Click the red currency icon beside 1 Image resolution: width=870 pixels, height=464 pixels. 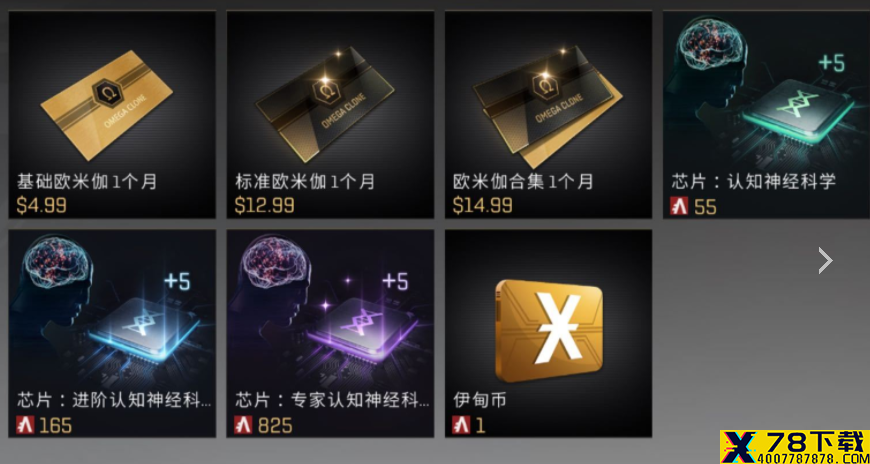click(x=461, y=425)
